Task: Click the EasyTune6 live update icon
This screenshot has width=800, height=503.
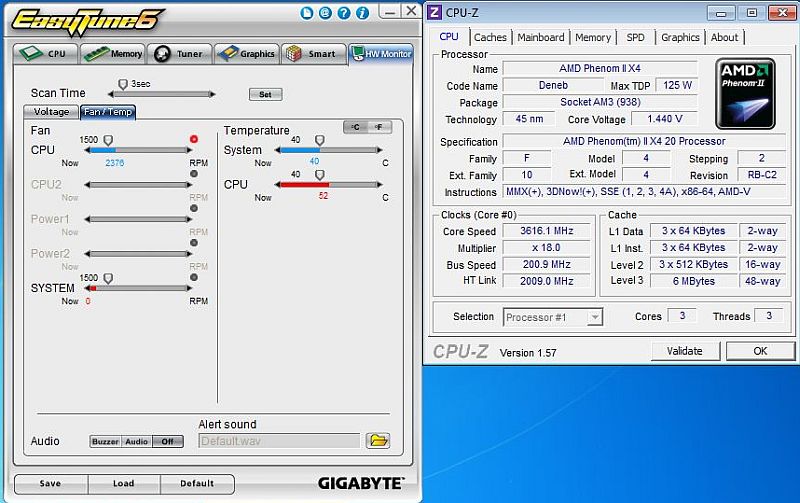Action: 307,13
